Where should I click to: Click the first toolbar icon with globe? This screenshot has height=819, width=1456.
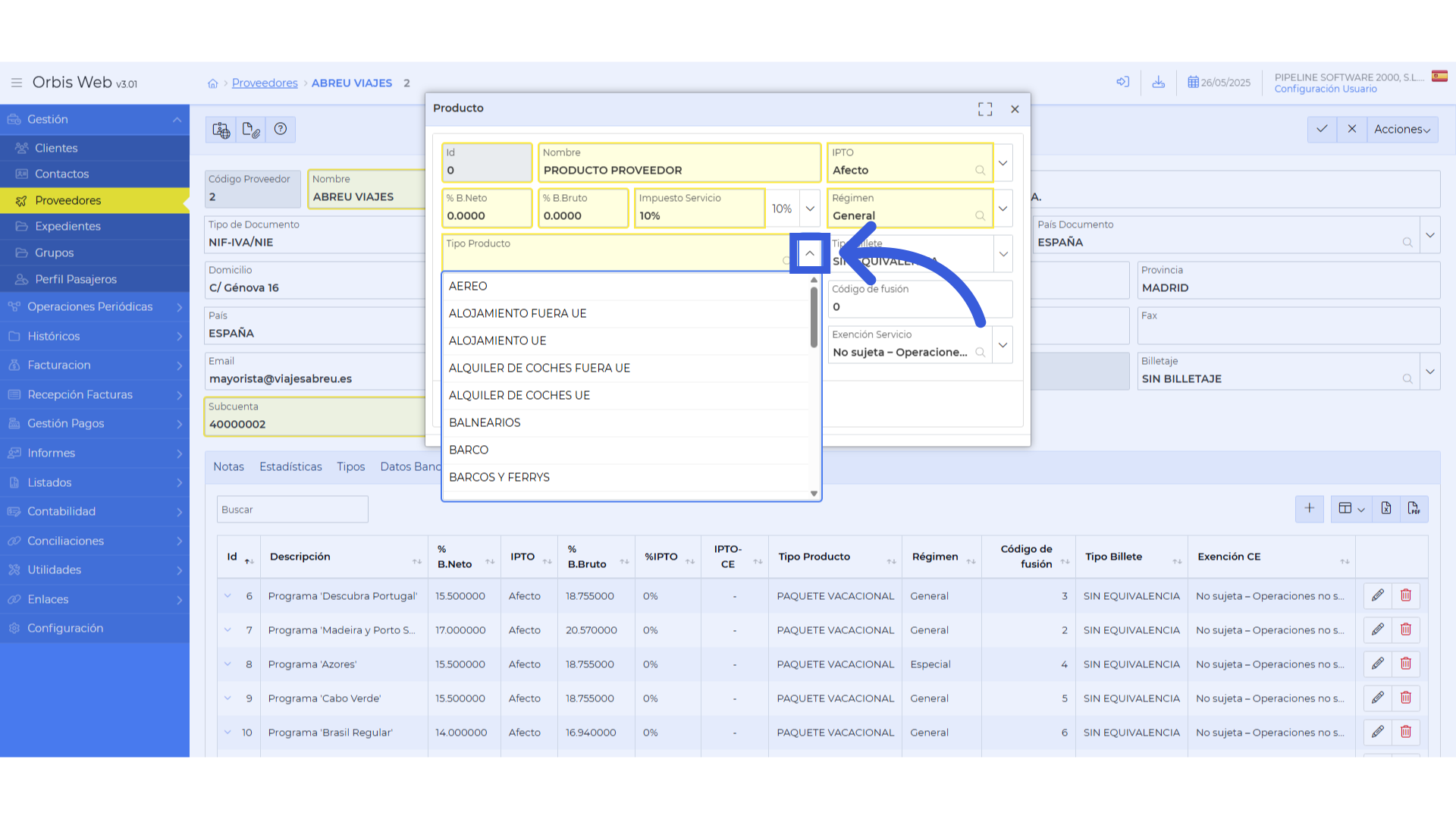[221, 130]
